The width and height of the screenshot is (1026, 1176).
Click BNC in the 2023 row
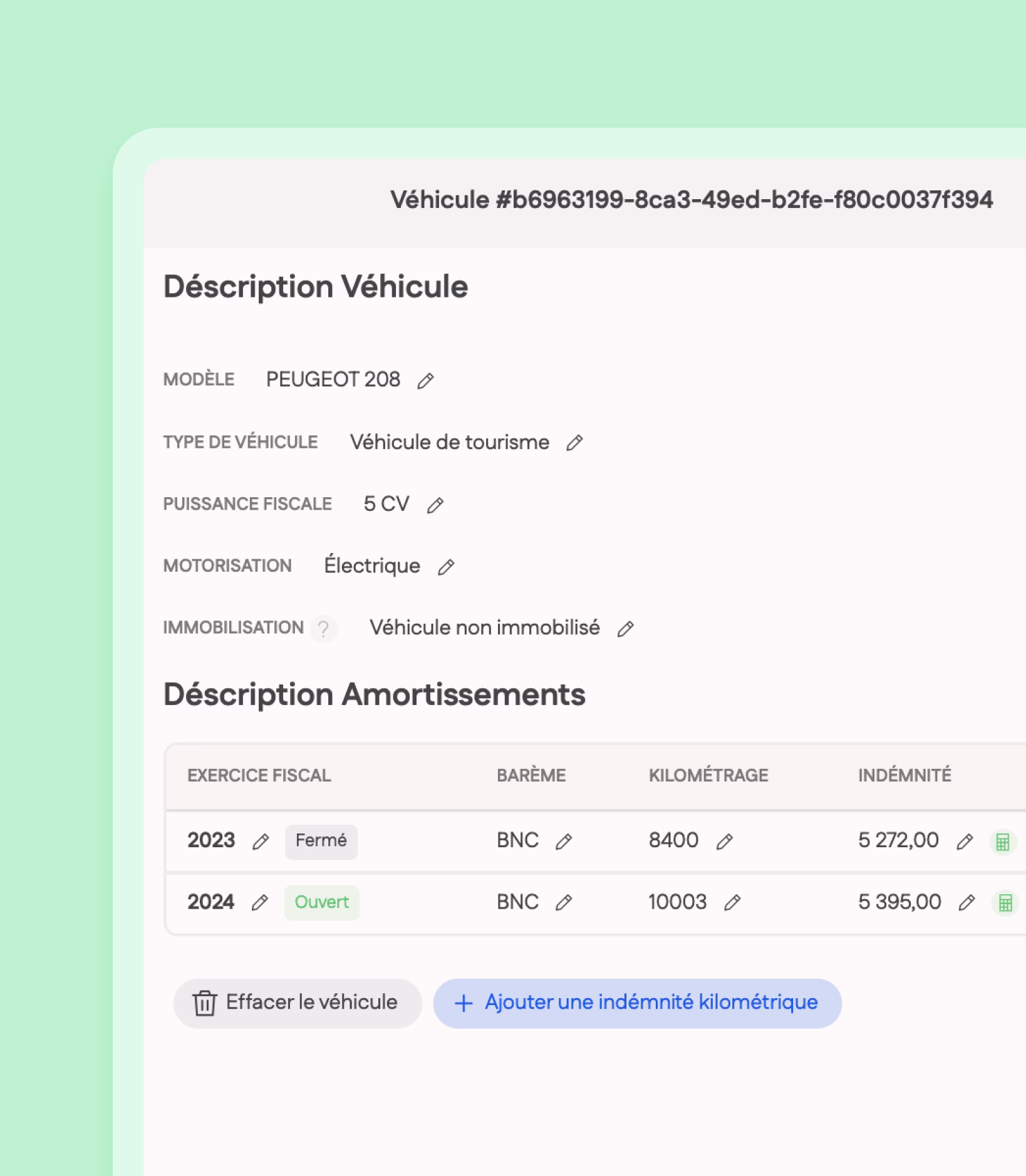[x=518, y=840]
